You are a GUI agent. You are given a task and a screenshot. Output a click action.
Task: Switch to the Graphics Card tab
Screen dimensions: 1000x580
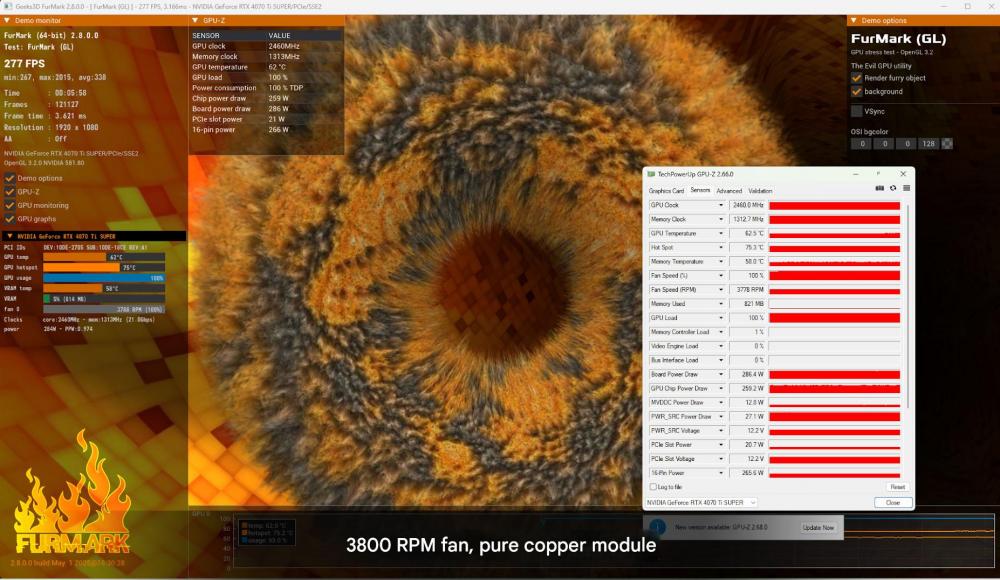(x=666, y=190)
